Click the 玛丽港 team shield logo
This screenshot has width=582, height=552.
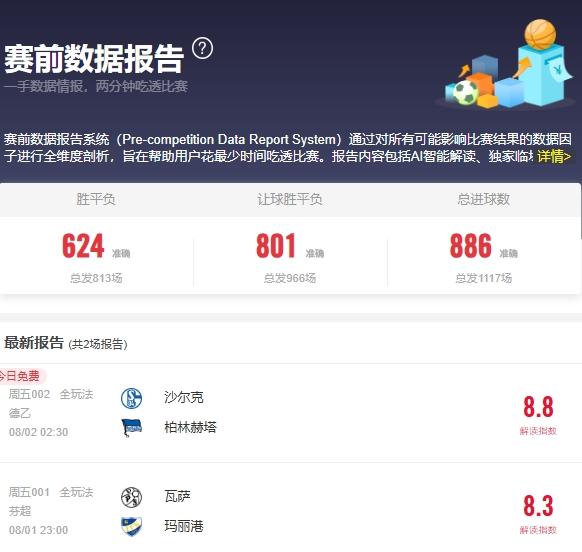point(131,526)
